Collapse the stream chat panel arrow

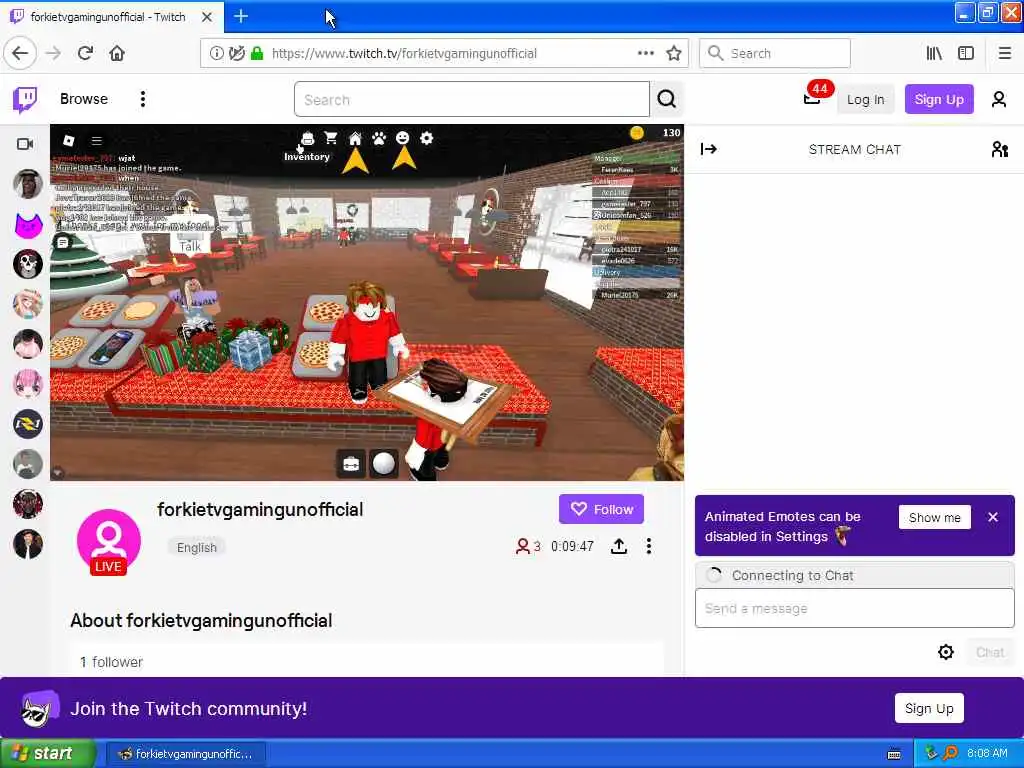pyautogui.click(x=709, y=150)
